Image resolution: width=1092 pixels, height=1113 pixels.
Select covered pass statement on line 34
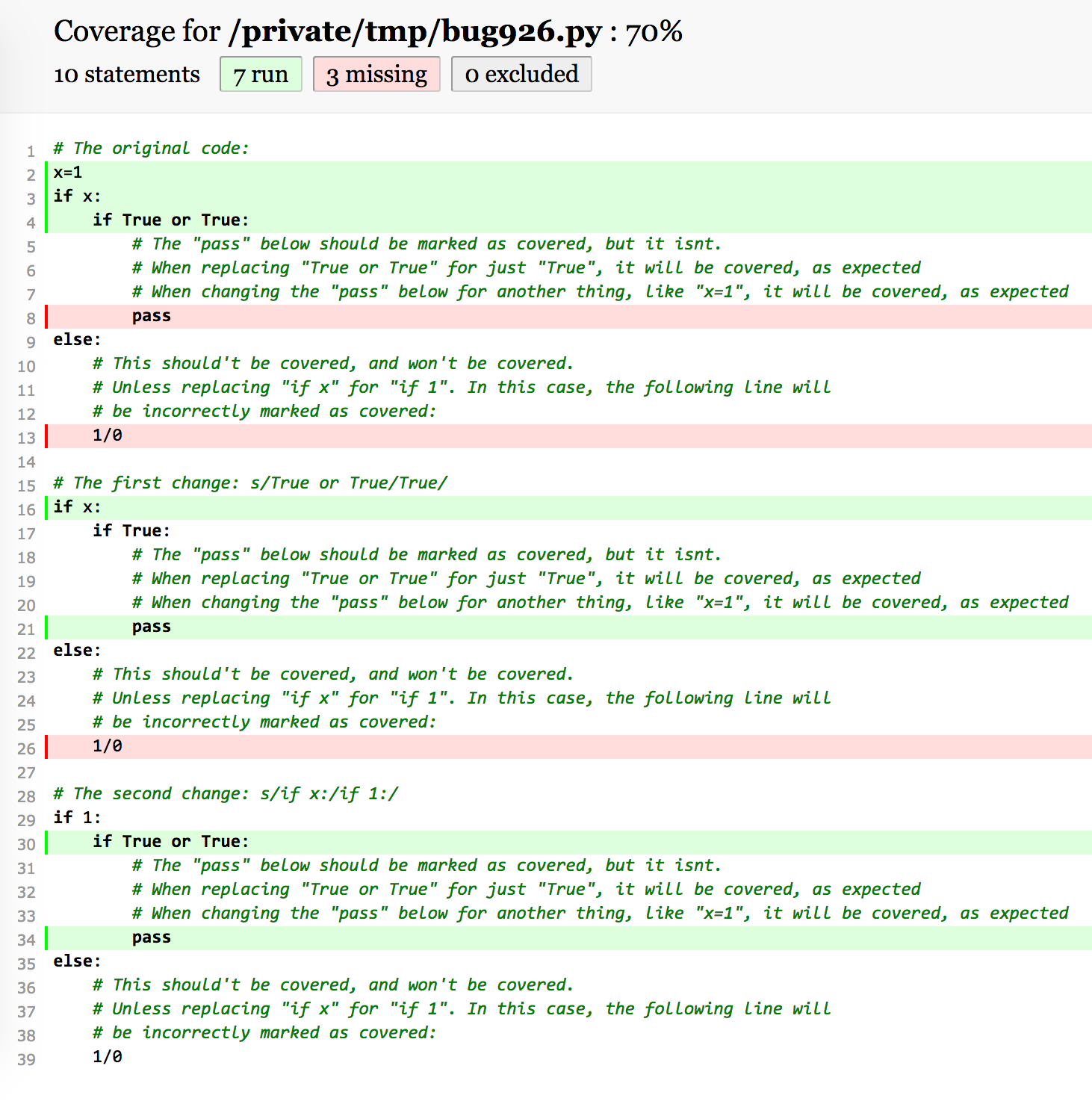151,937
